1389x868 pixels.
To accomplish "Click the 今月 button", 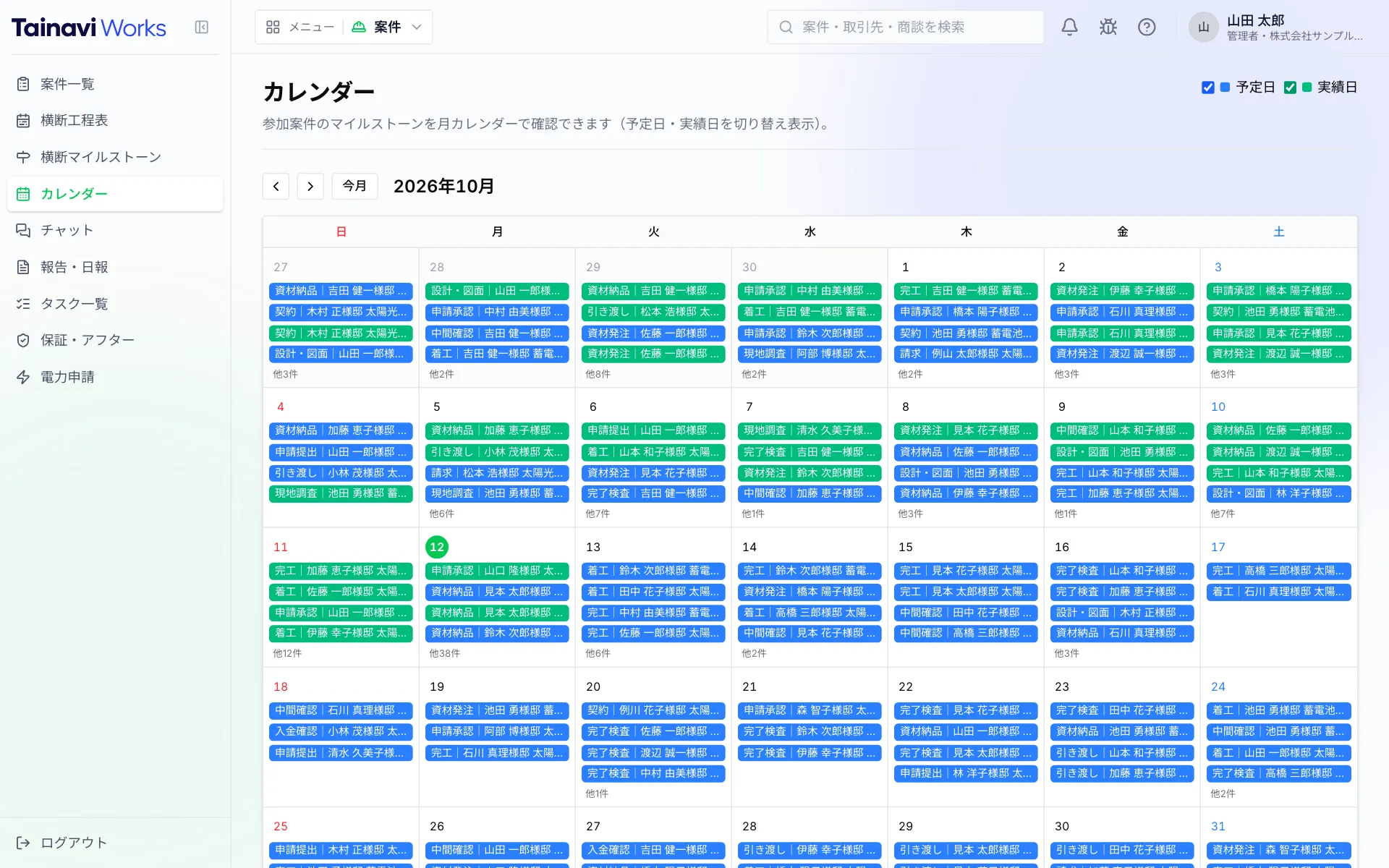I will pyautogui.click(x=354, y=187).
